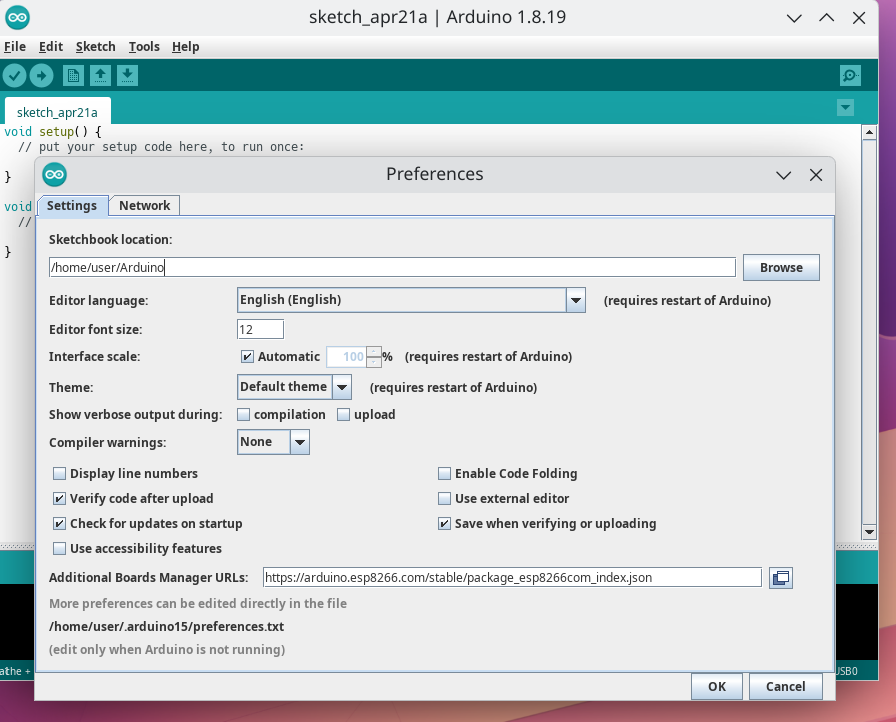Open the Theme dropdown
Image resolution: width=896 pixels, height=722 pixels.
[342, 387]
